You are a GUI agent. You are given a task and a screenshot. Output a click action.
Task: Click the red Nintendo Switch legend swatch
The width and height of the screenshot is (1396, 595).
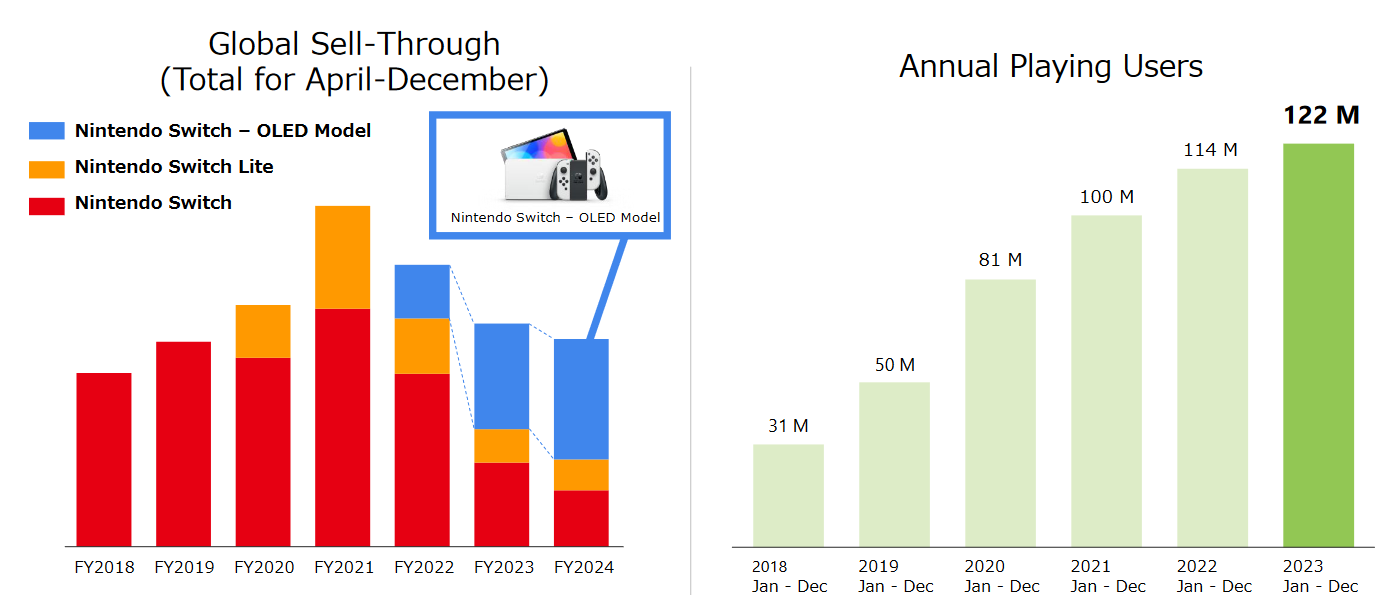click(x=47, y=205)
